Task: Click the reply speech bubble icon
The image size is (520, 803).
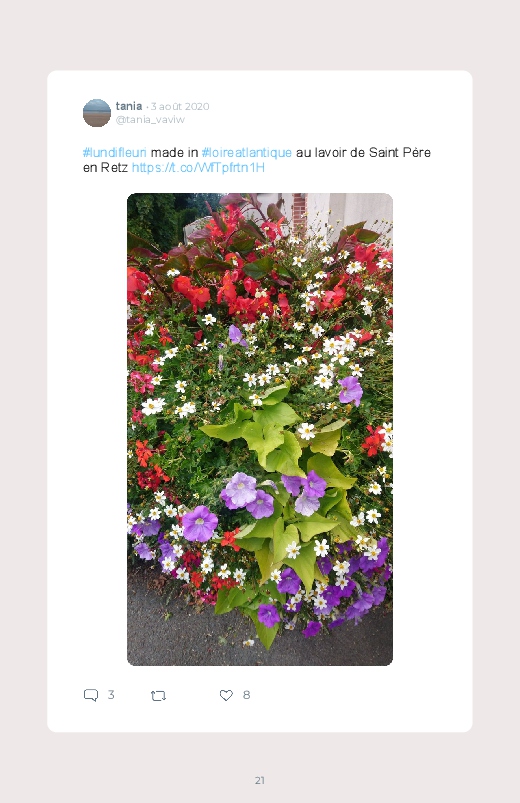Action: click(91, 695)
